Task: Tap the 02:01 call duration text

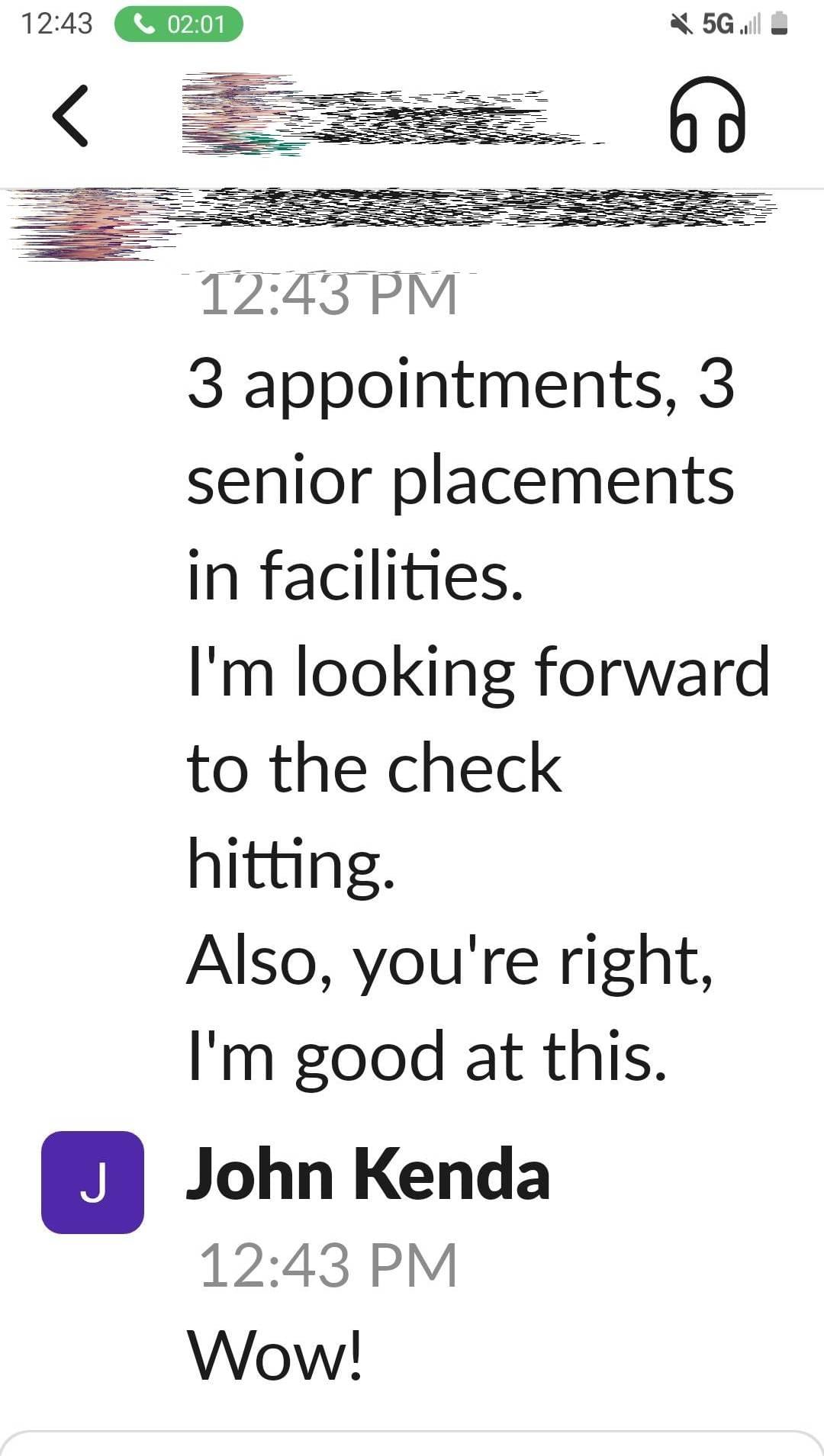Action: coord(195,23)
